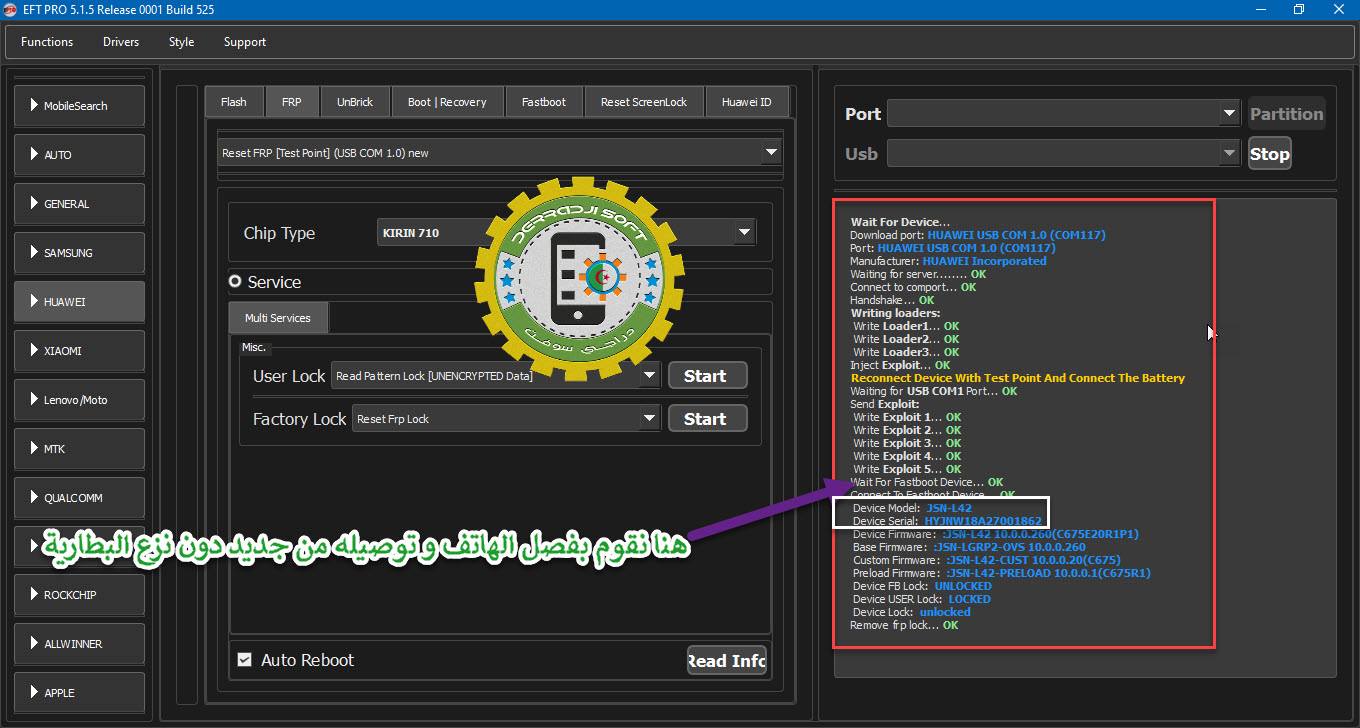
Task: Click the 'Remove frp lock... OK' log line
Action: click(904, 625)
